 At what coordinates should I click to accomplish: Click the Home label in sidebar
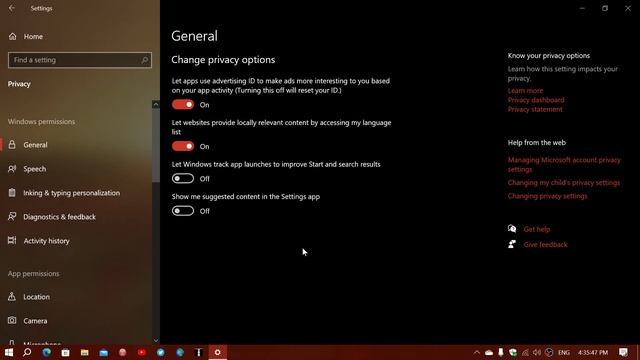pyautogui.click(x=33, y=36)
